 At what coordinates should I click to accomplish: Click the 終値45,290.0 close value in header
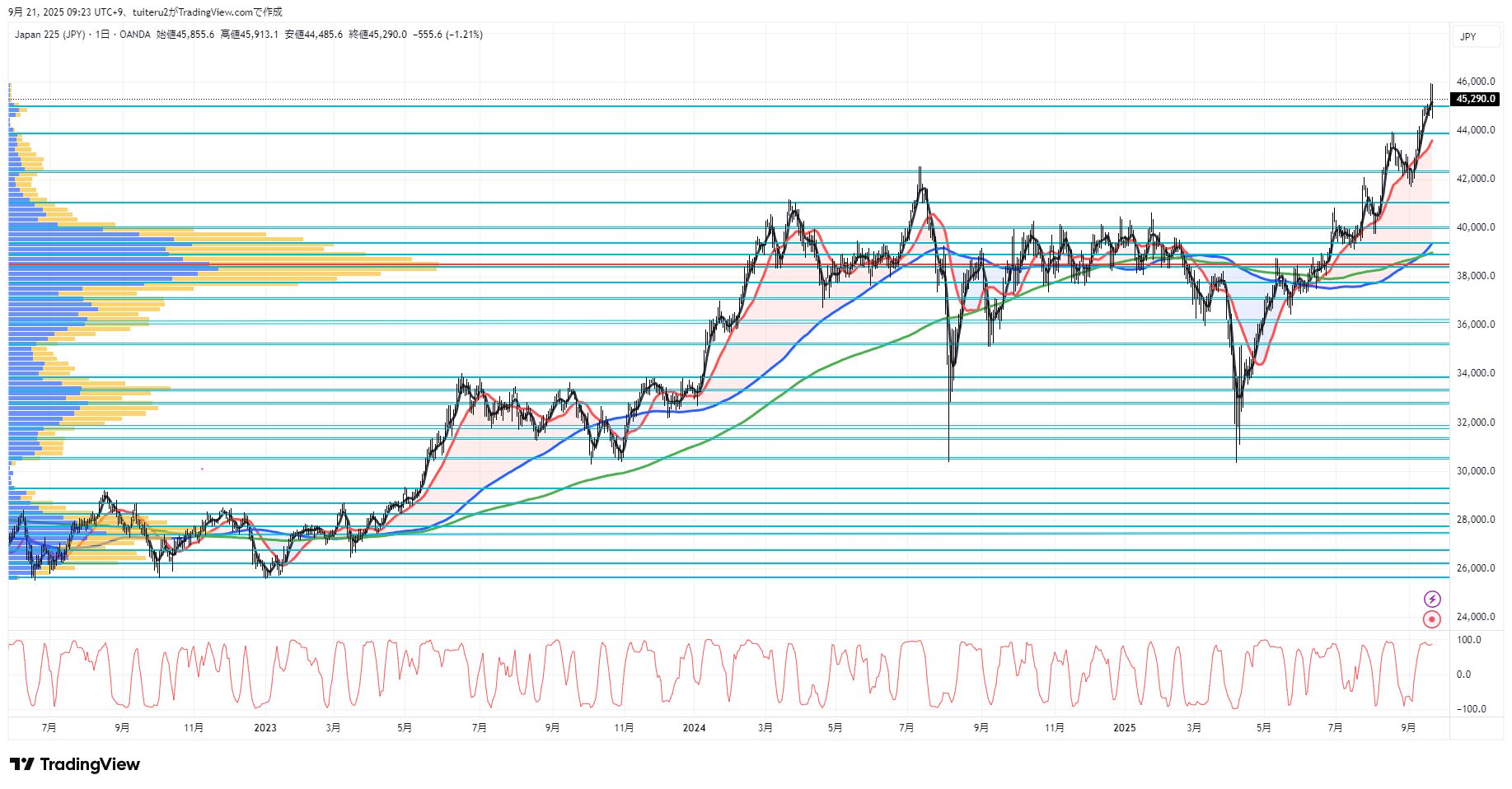[x=377, y=35]
